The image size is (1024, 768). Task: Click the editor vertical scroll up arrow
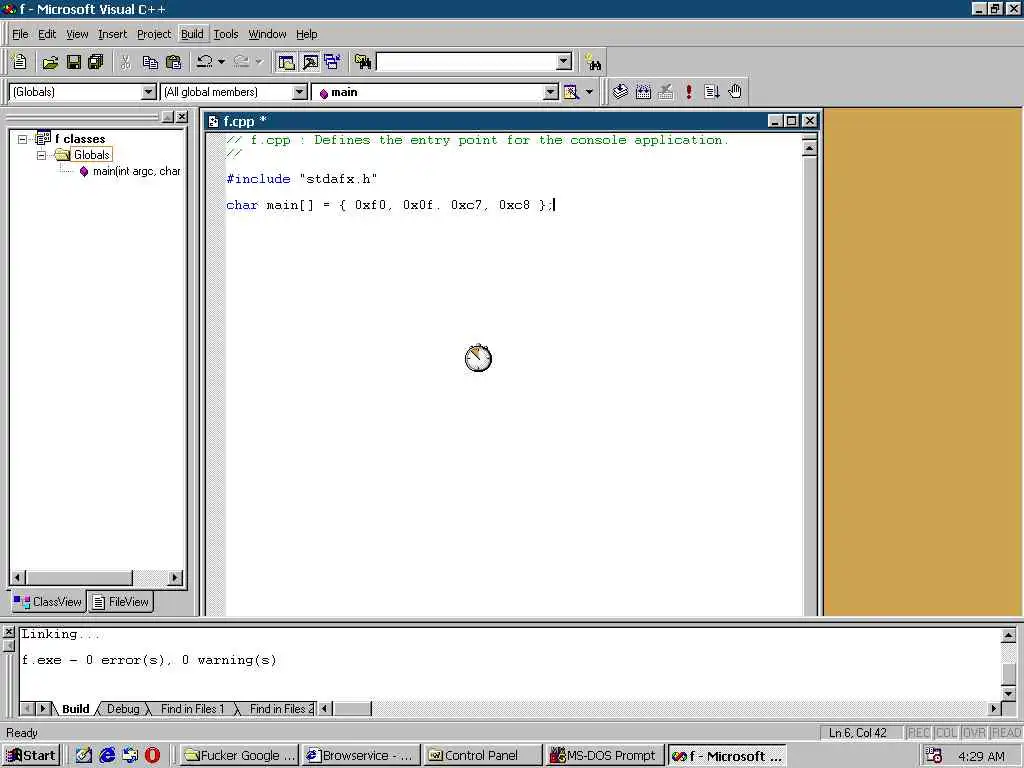tap(809, 149)
